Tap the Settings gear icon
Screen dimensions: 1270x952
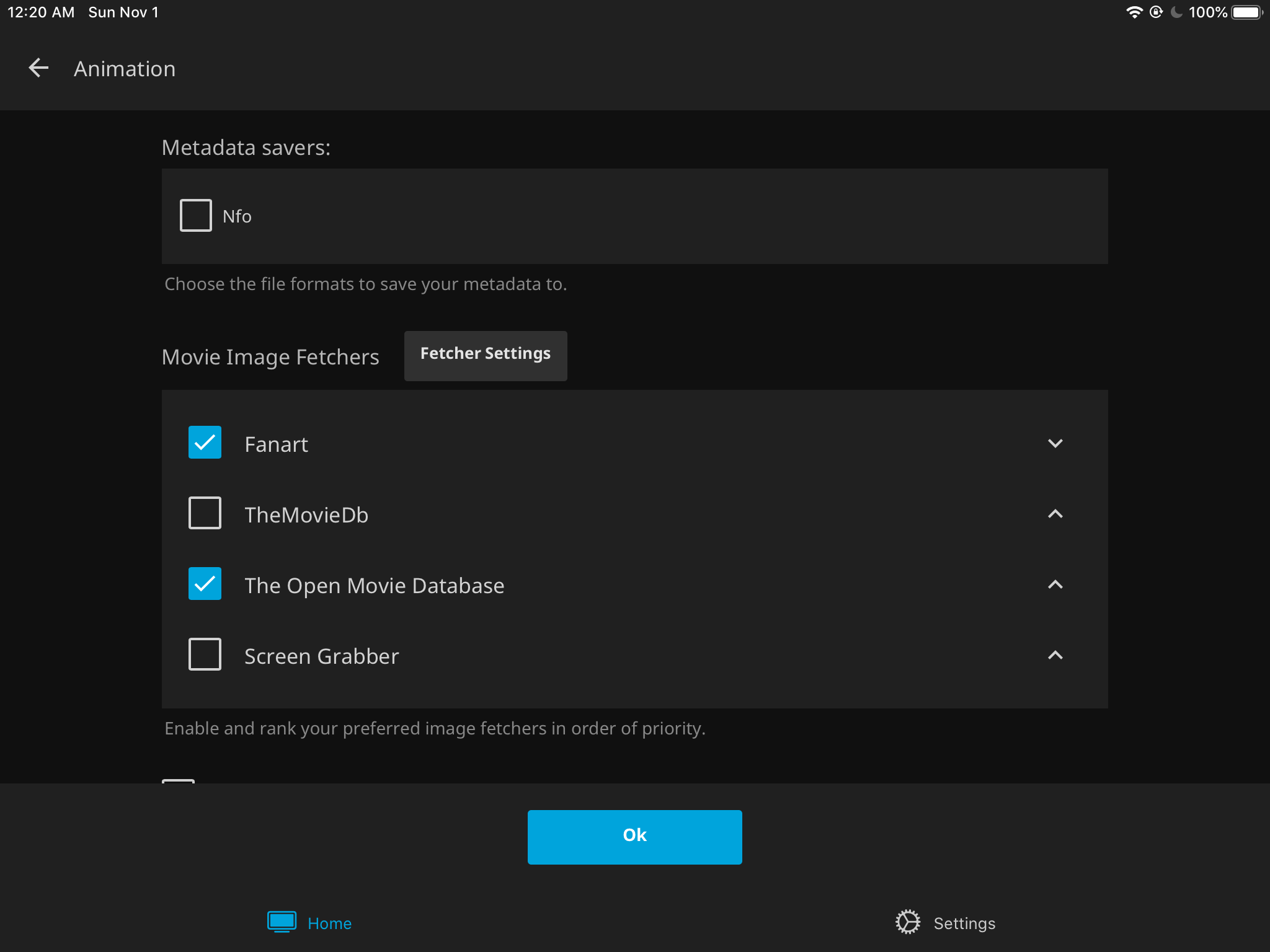(x=908, y=922)
